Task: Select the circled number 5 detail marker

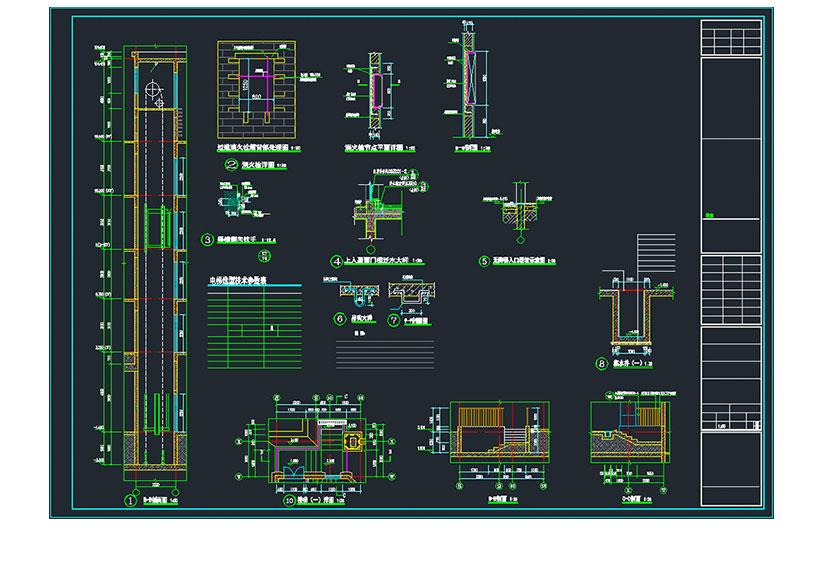Action: (x=483, y=261)
